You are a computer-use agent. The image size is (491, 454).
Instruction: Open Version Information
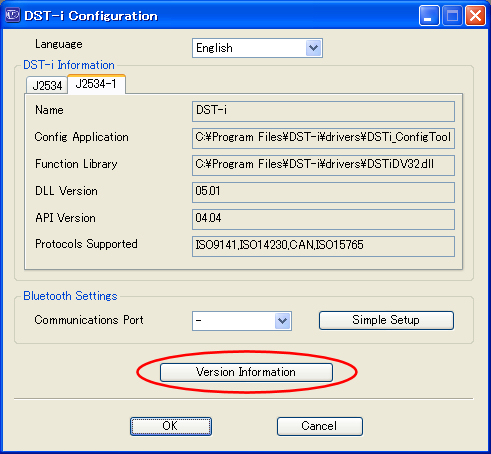point(246,372)
